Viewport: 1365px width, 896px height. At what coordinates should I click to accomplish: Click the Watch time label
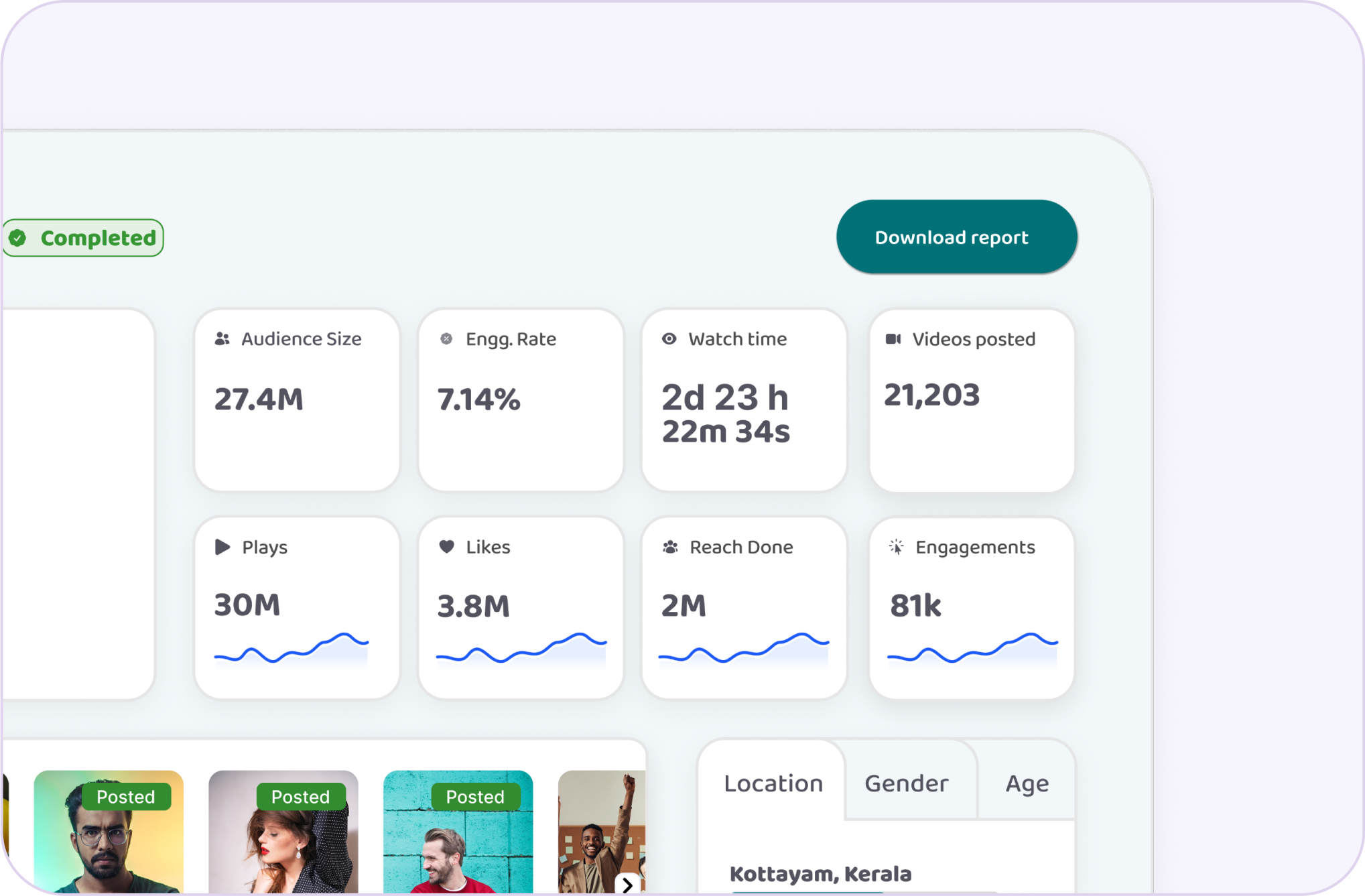738,339
